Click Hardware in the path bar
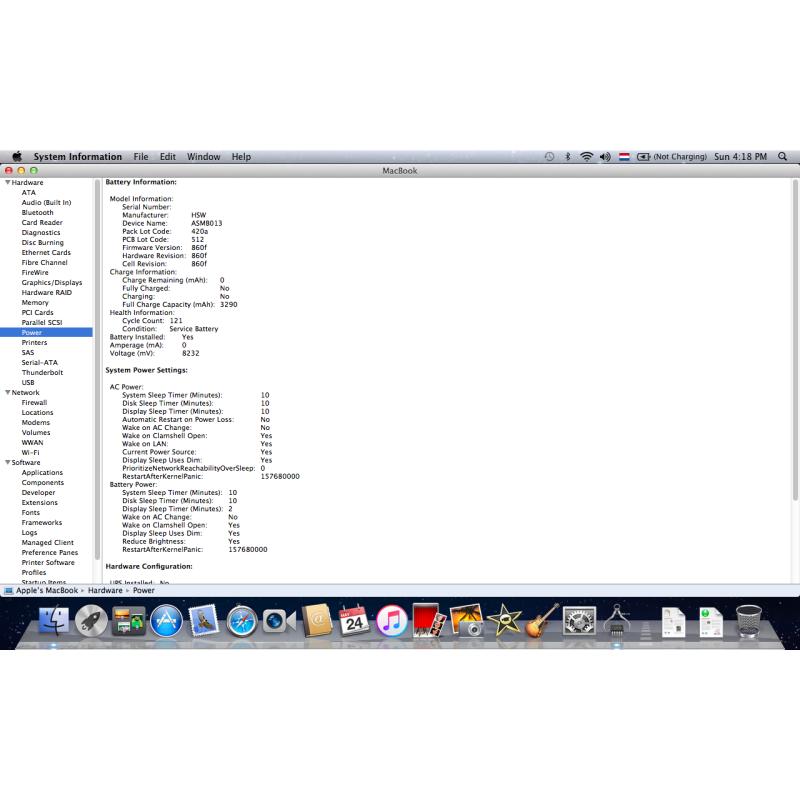The width and height of the screenshot is (800, 800). coord(105,590)
